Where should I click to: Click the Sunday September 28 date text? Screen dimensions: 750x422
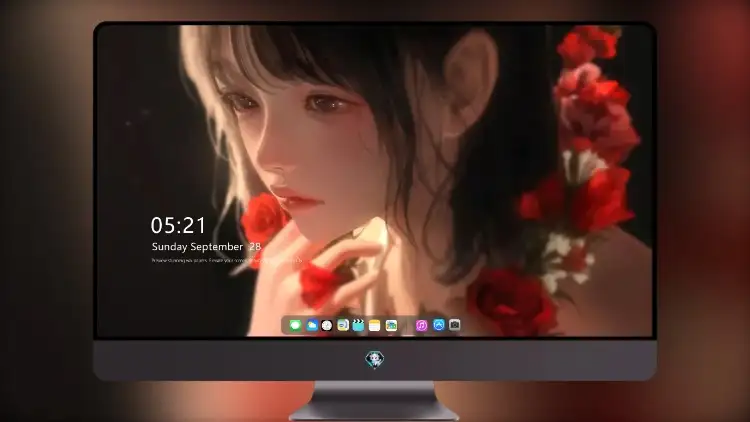click(206, 247)
